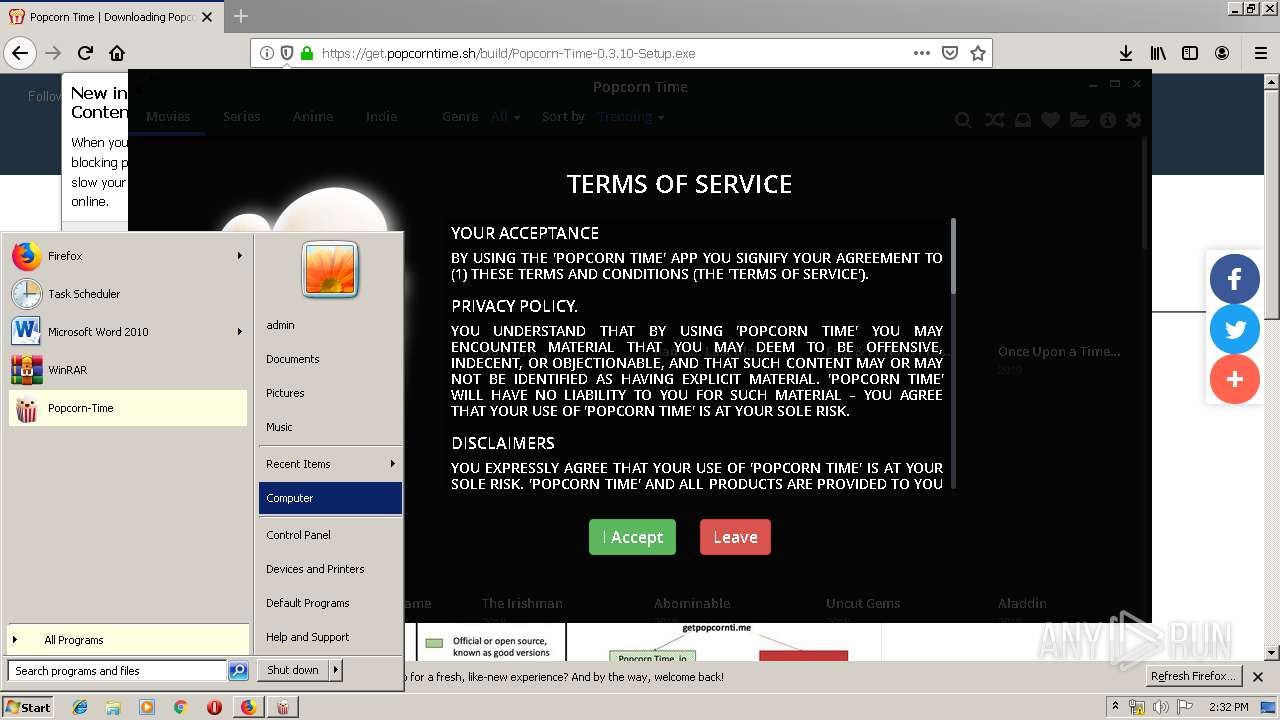Open Task Scheduler from Start menu
This screenshot has width=1280, height=720.
[x=128, y=294]
